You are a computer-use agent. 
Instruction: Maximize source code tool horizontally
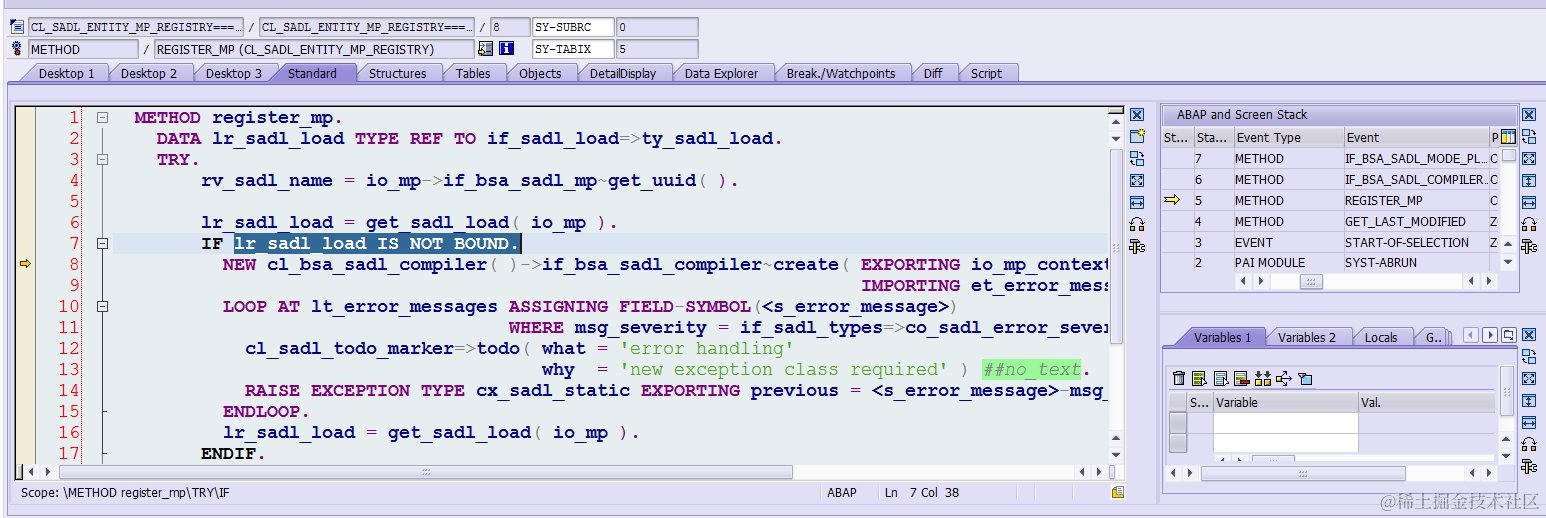(1137, 202)
